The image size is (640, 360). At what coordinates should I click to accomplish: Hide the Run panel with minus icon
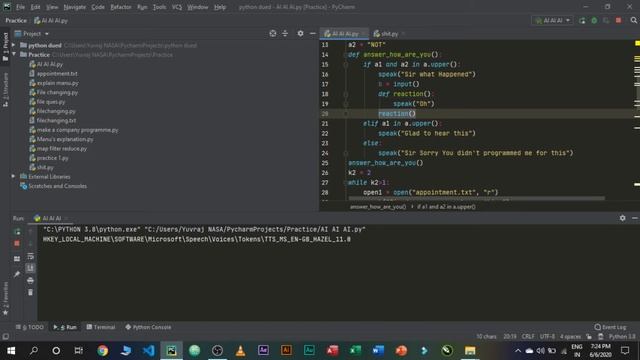coord(635,218)
